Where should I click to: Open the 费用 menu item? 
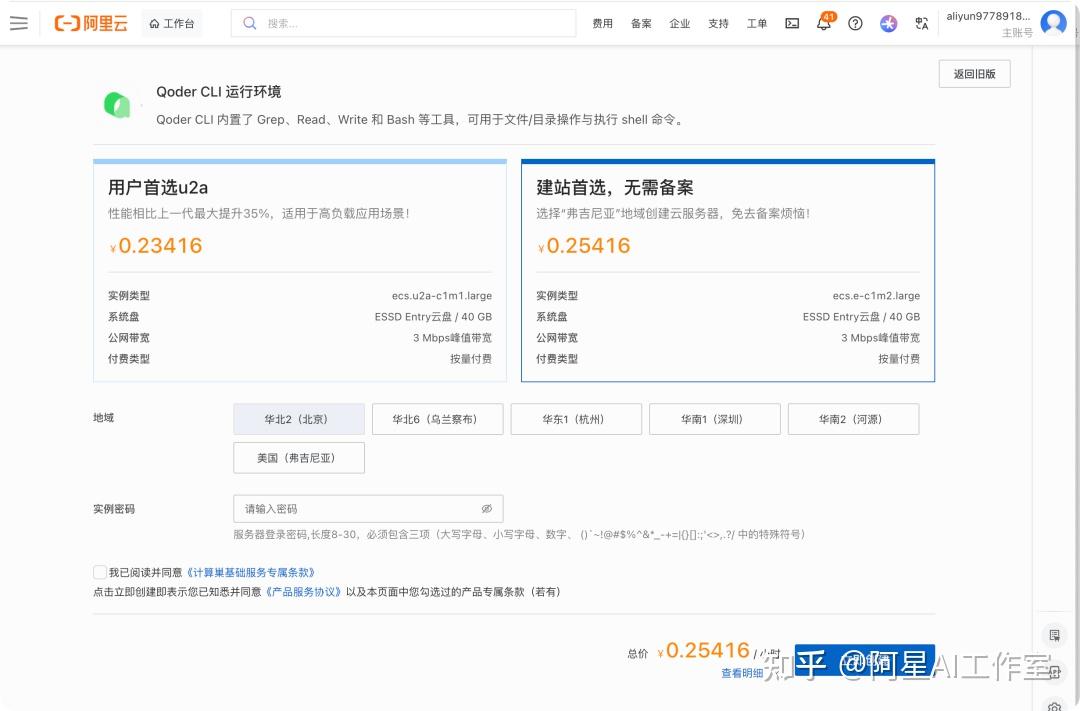point(602,23)
